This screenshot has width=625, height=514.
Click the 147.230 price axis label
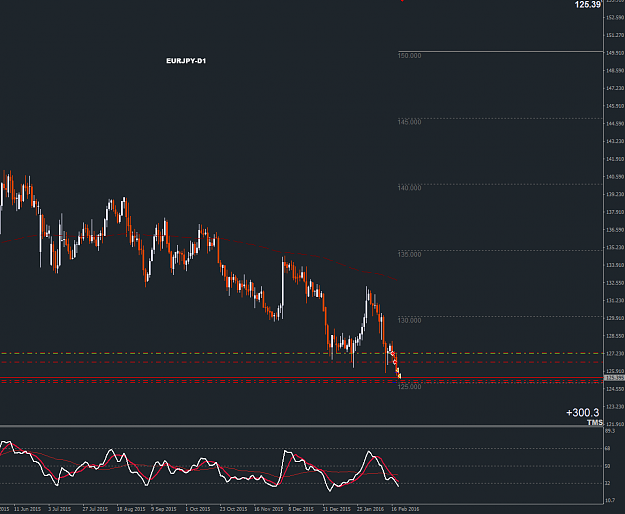click(x=615, y=88)
